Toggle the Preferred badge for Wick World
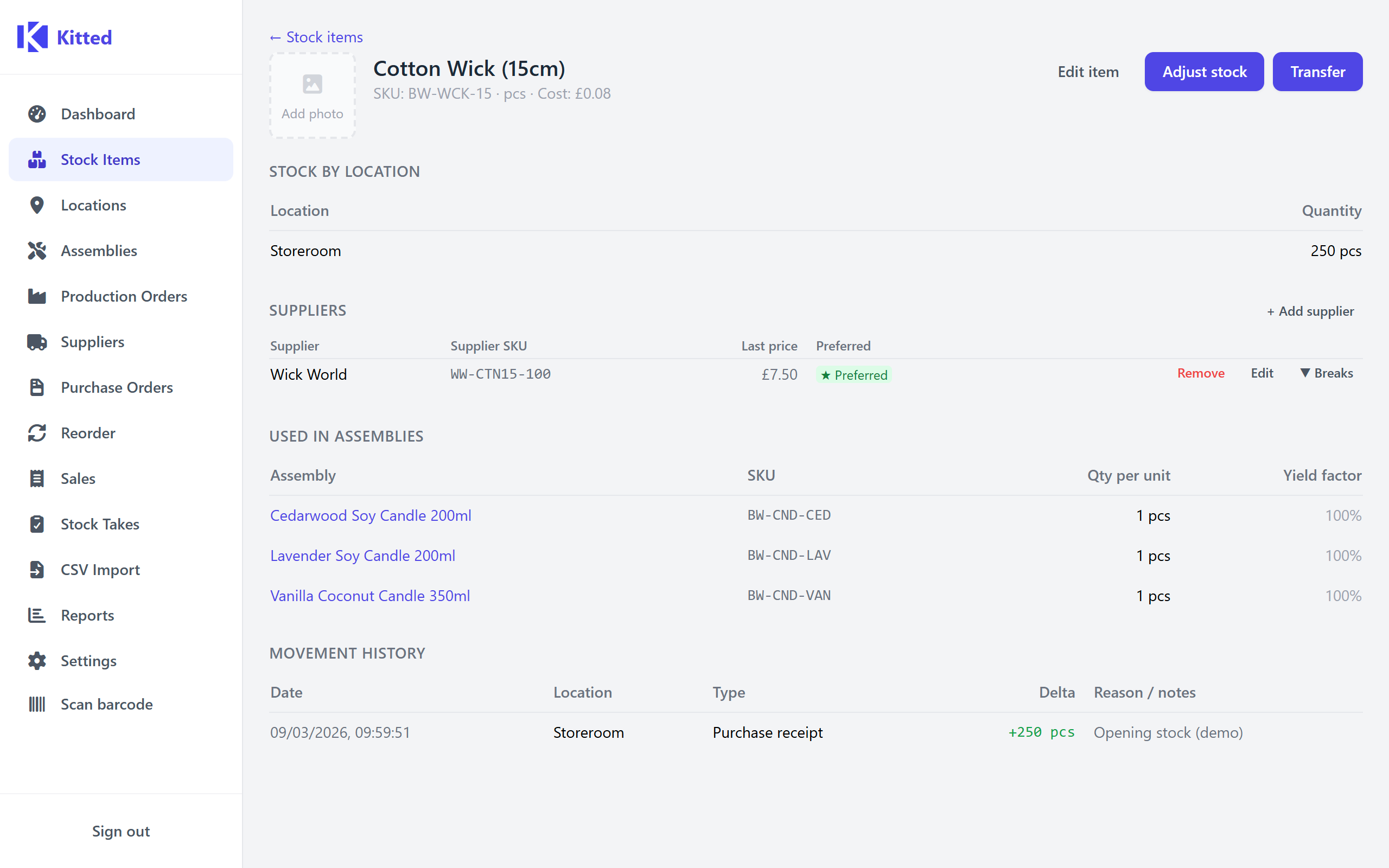The image size is (1389, 868). click(x=853, y=374)
